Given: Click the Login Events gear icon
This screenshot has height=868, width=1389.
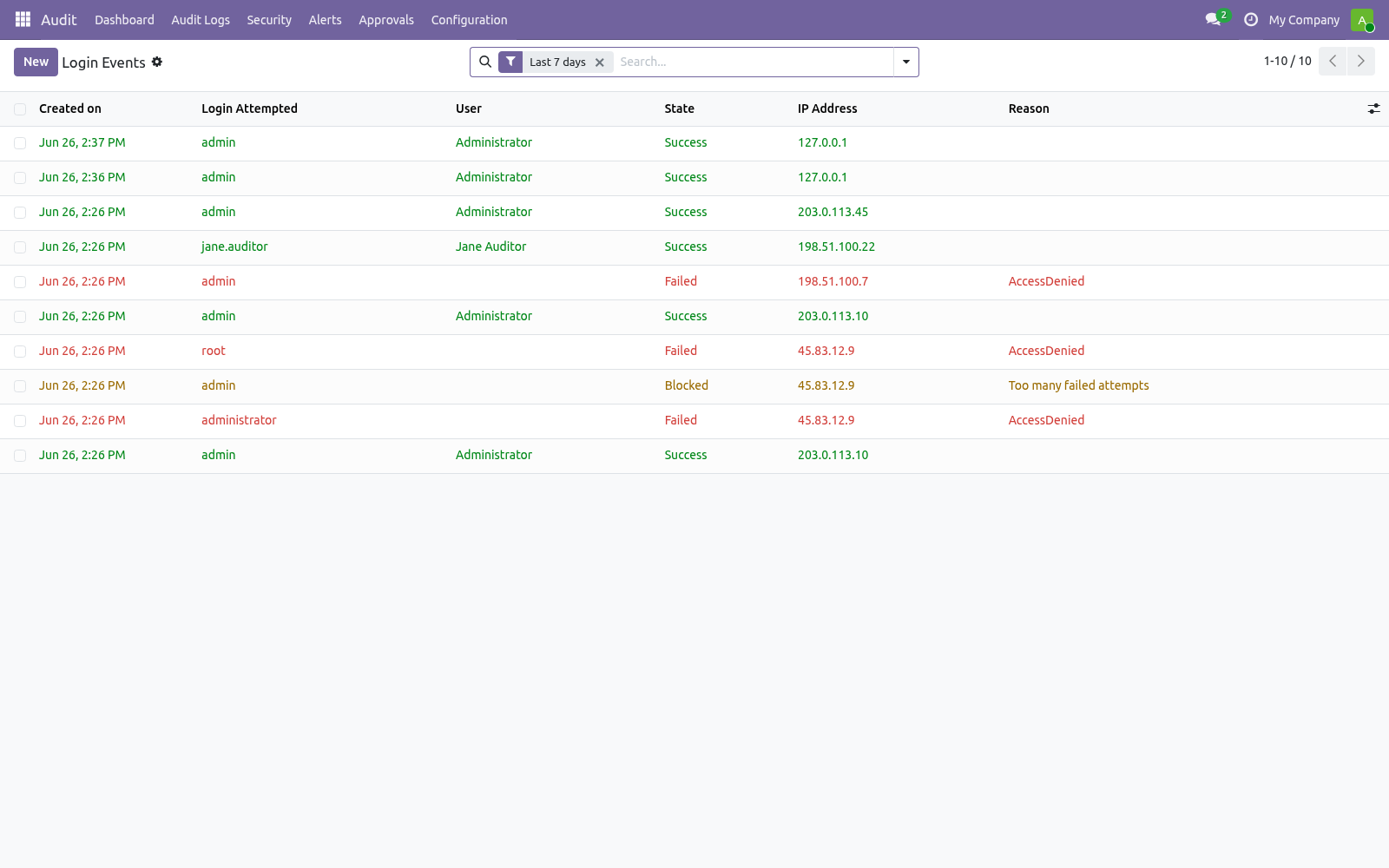Looking at the screenshot, I should (157, 62).
